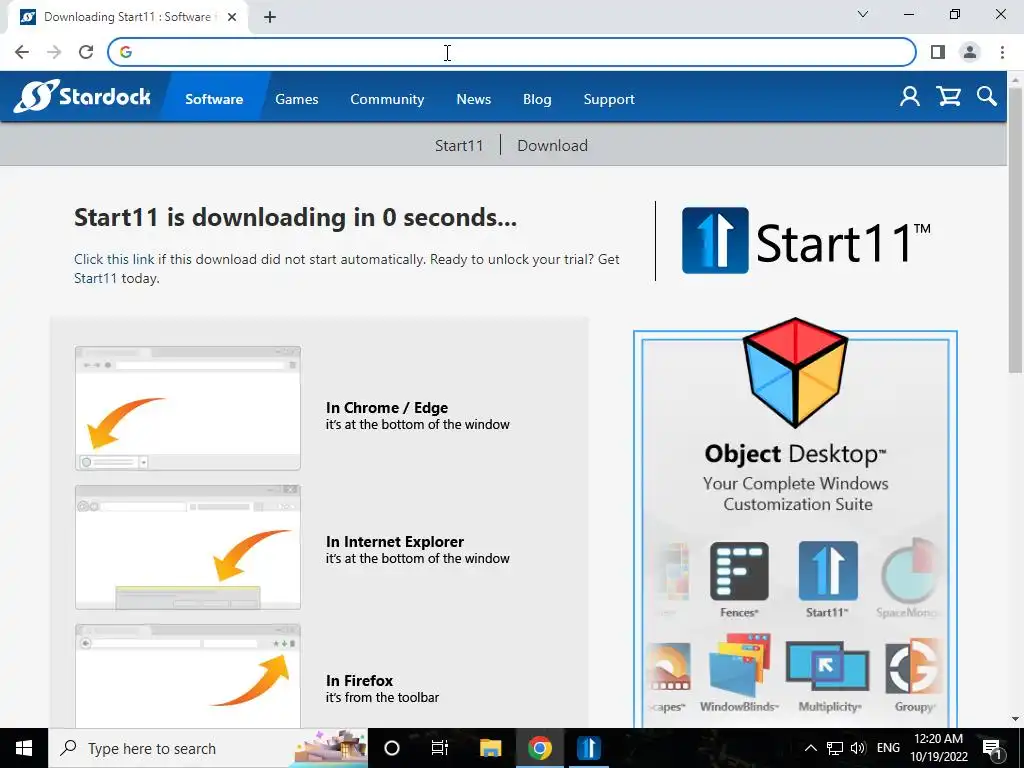Click the Chrome / Edge instruction thumbnail

tap(188, 408)
